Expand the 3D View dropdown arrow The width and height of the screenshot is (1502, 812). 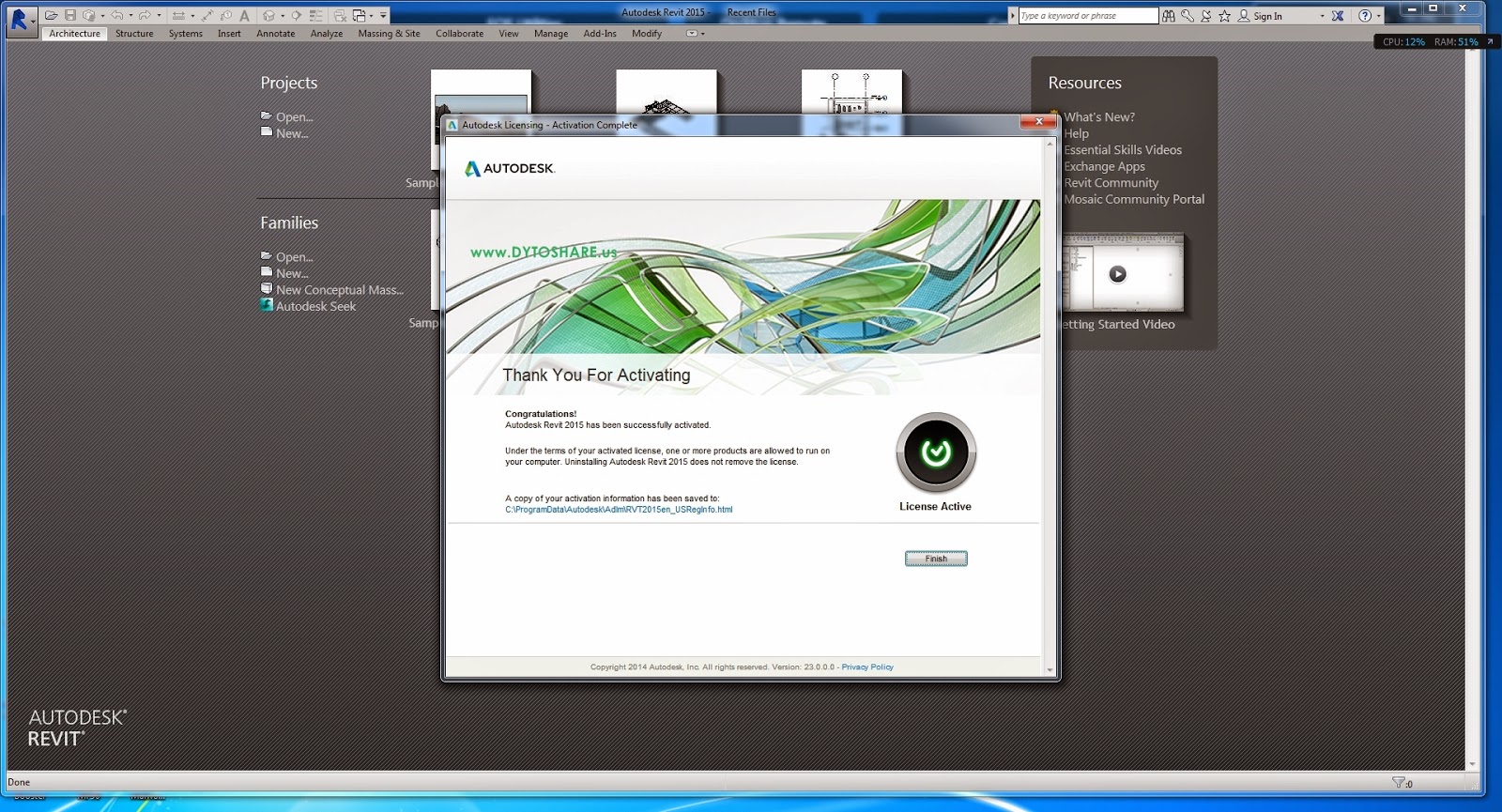point(283,16)
